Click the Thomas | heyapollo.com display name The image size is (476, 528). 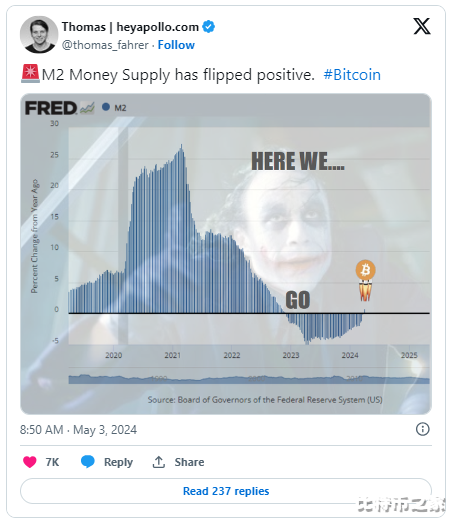130,27
